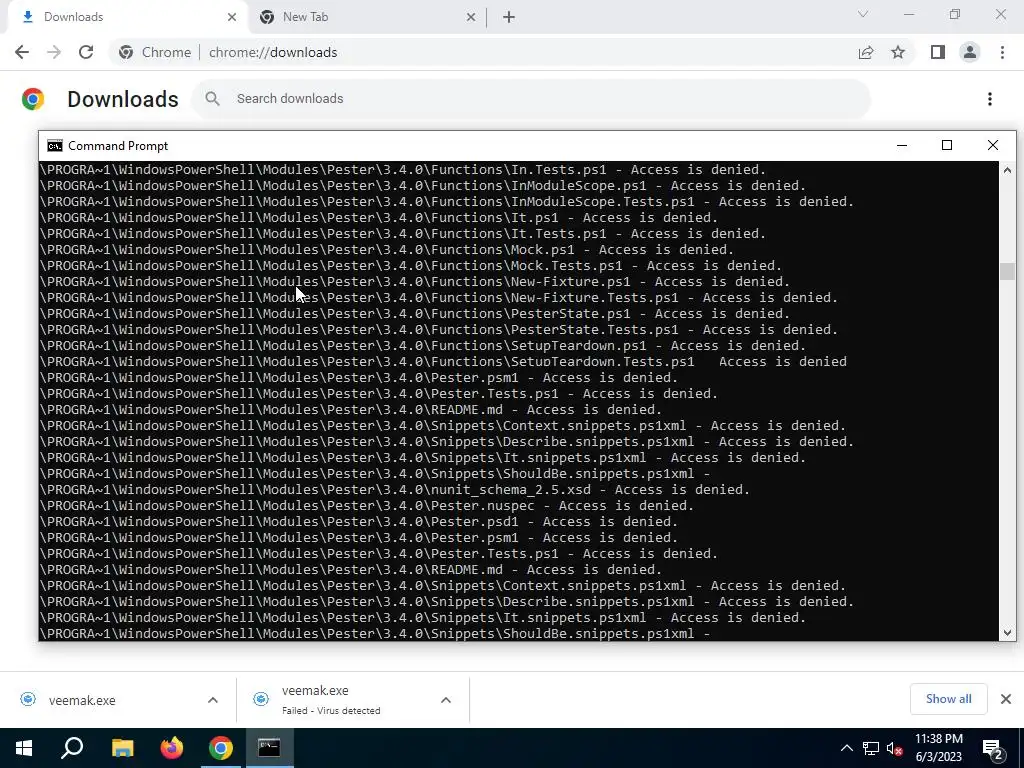This screenshot has height=768, width=1024.
Task: Click the Command Prompt taskbar icon
Action: pos(269,748)
